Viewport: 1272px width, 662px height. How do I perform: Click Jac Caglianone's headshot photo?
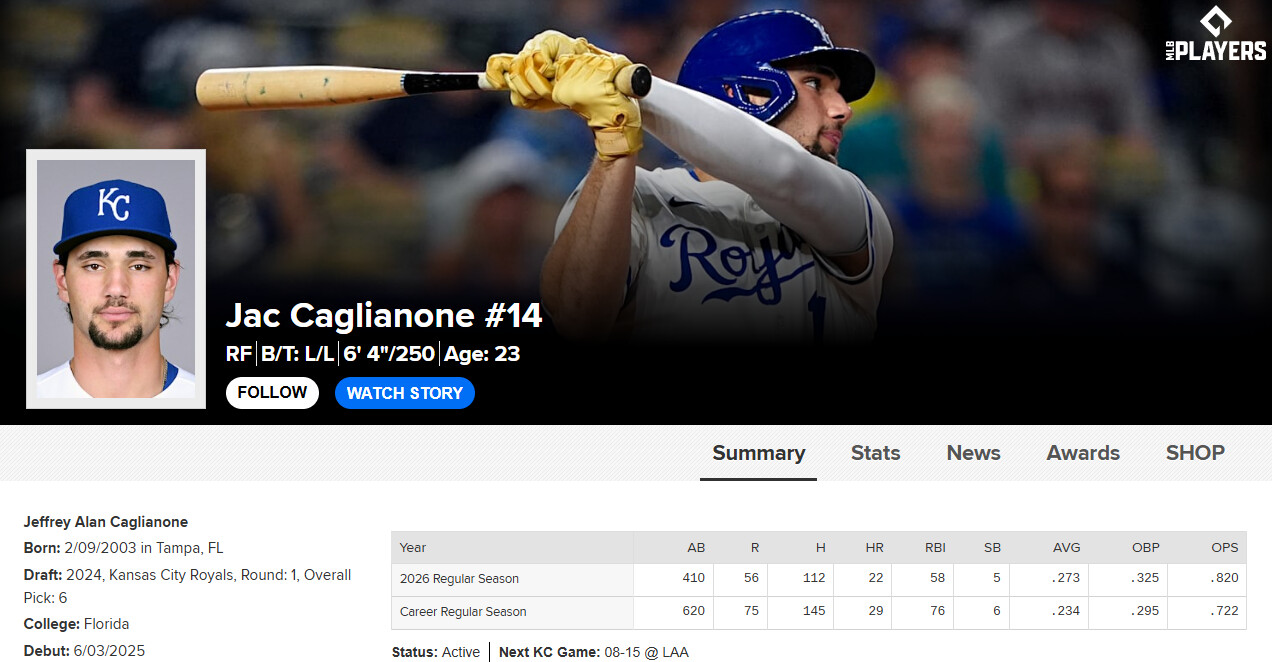(x=116, y=279)
